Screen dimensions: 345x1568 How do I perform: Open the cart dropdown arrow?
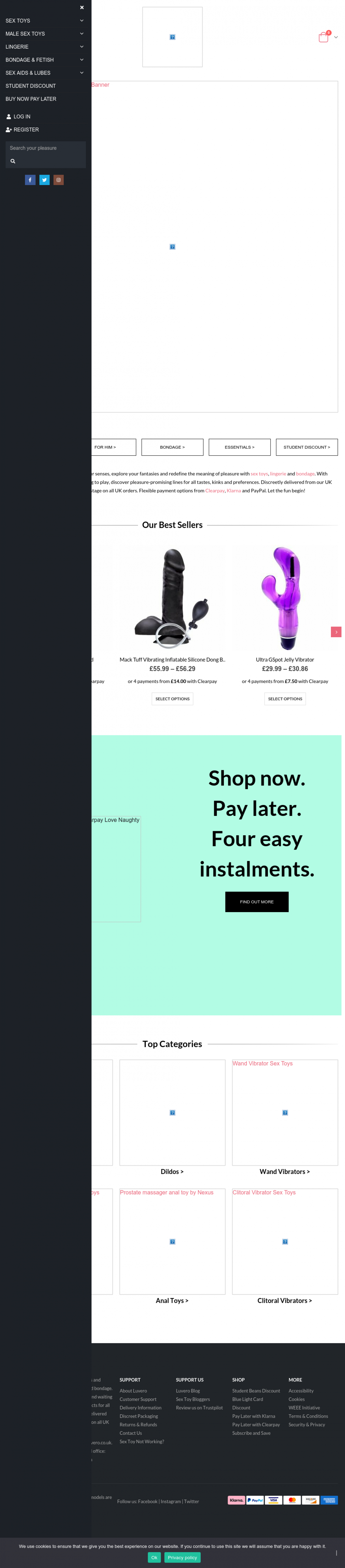pyautogui.click(x=336, y=38)
